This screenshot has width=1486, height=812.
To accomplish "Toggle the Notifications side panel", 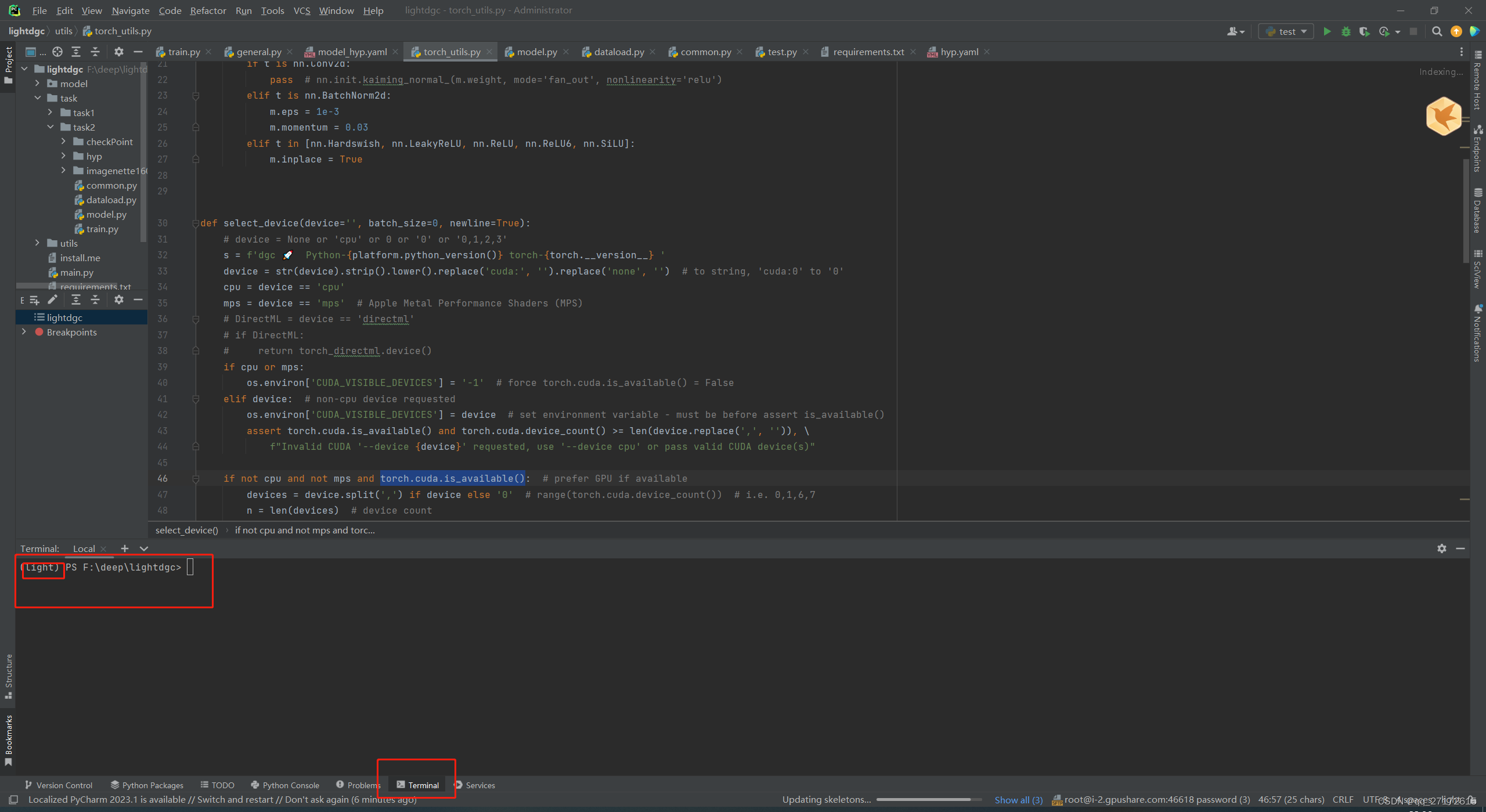I will coord(1477,334).
